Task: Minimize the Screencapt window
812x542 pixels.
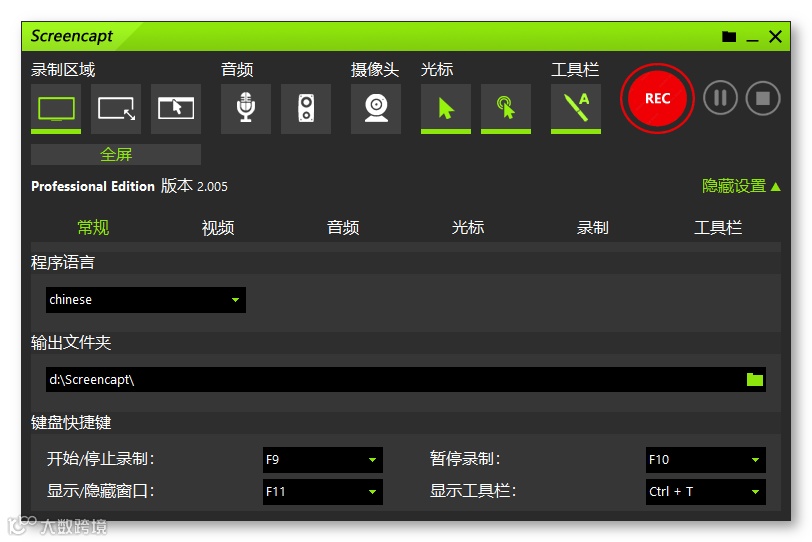Action: click(752, 37)
